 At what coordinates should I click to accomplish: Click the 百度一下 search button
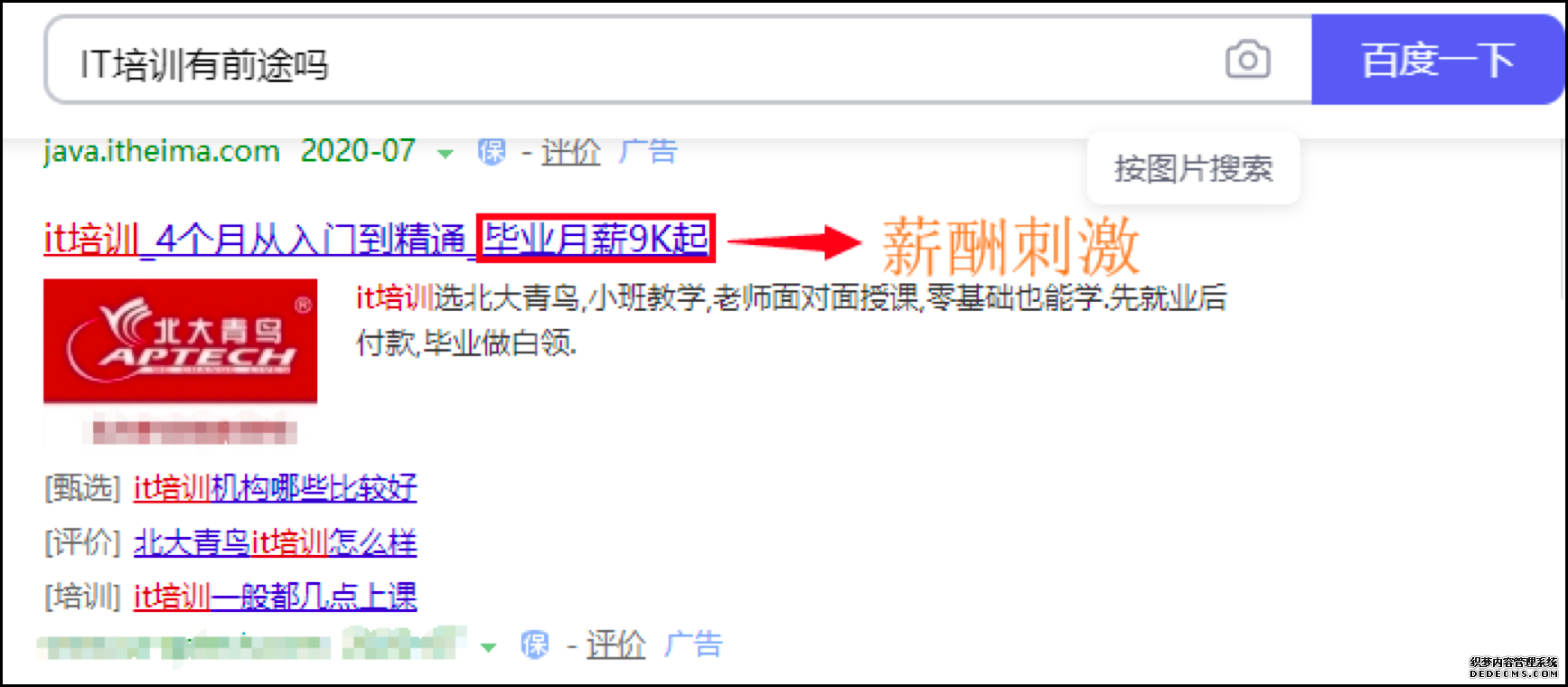[1438, 60]
